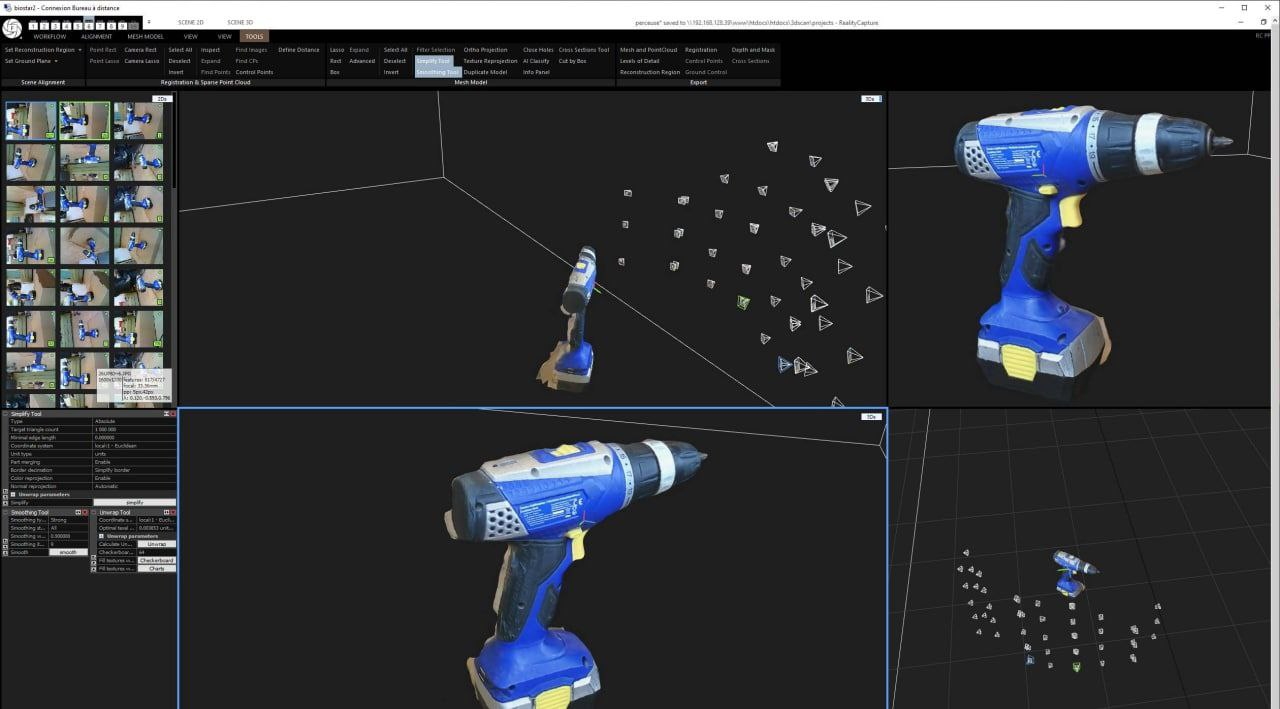Export Depth and Mask

click(753, 50)
